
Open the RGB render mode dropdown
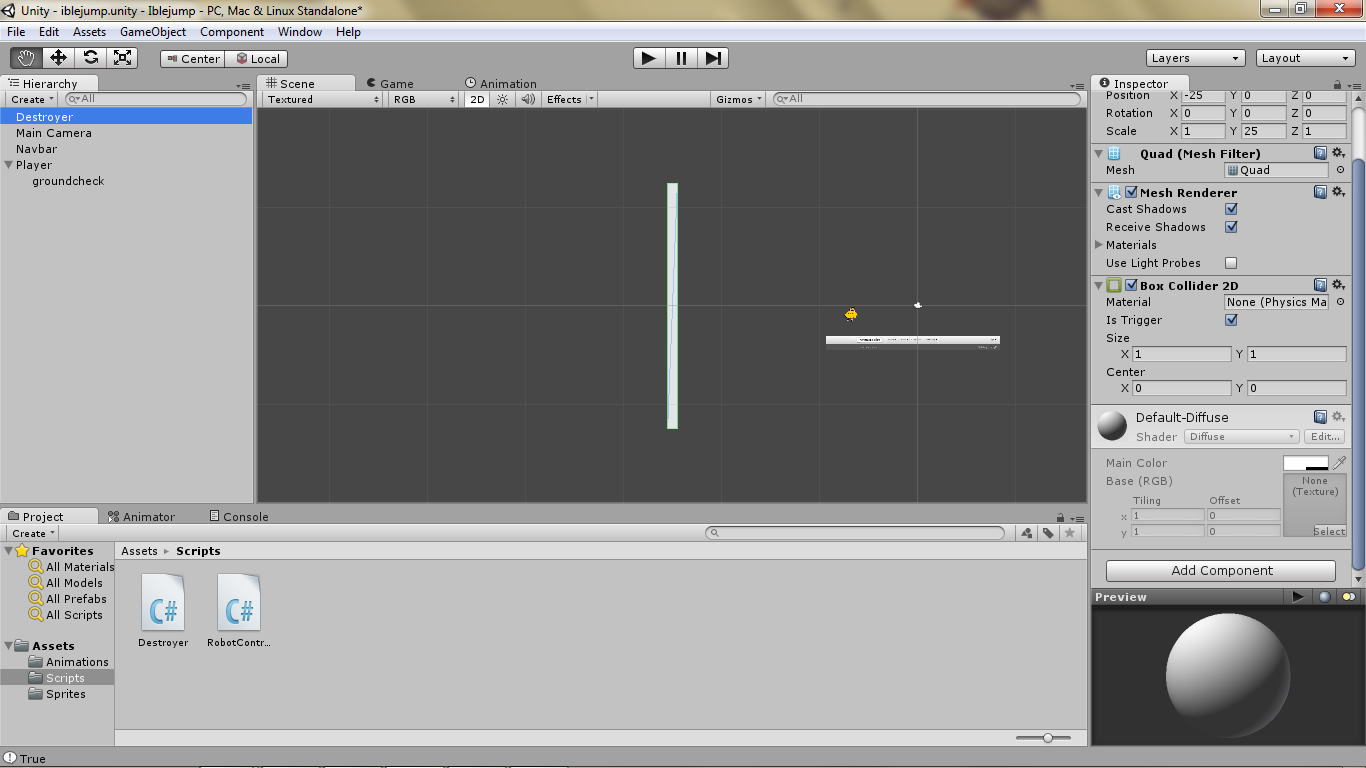[x=424, y=99]
